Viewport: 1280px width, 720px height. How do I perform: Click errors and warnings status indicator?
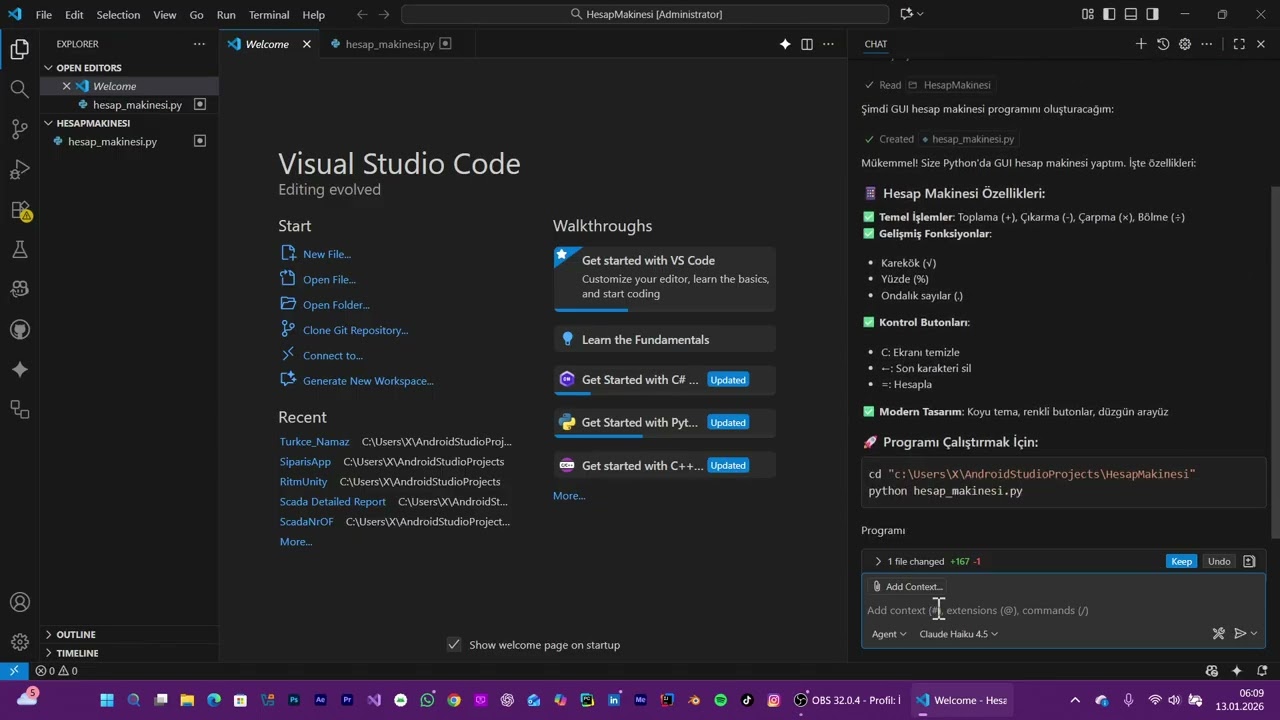[x=56, y=671]
